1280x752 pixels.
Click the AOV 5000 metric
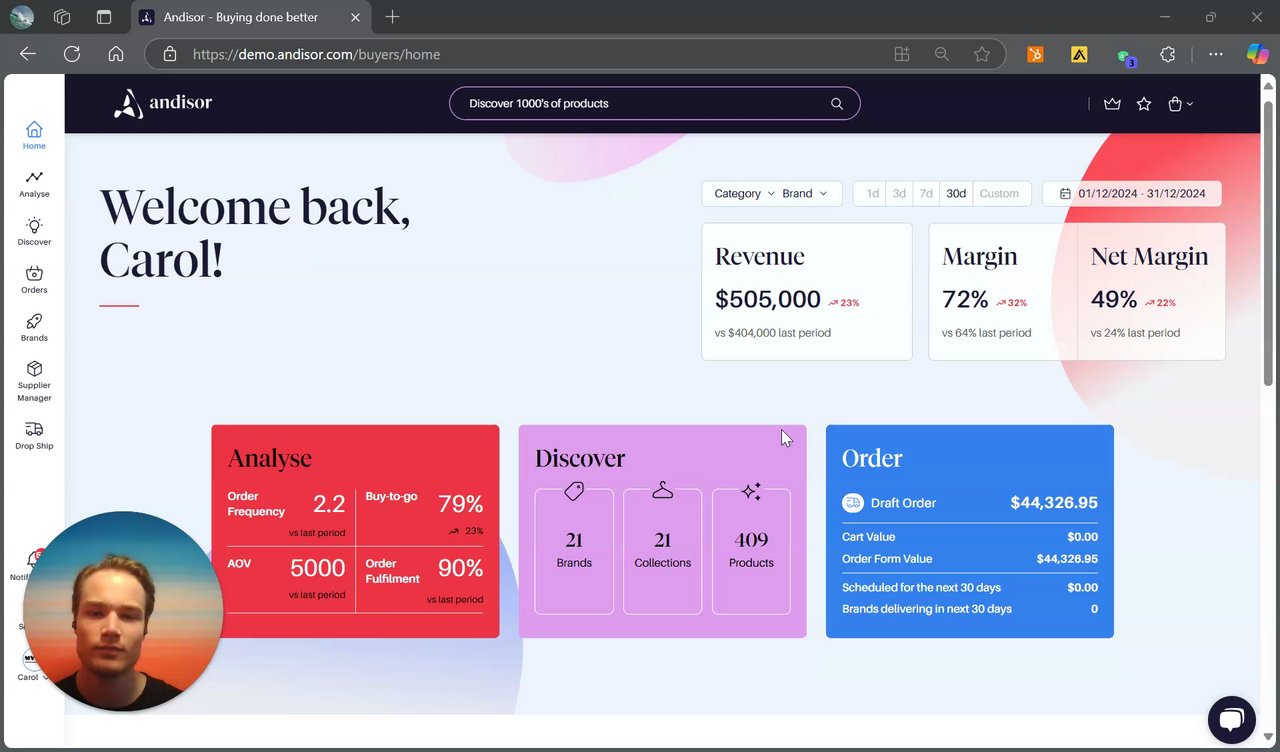point(286,578)
